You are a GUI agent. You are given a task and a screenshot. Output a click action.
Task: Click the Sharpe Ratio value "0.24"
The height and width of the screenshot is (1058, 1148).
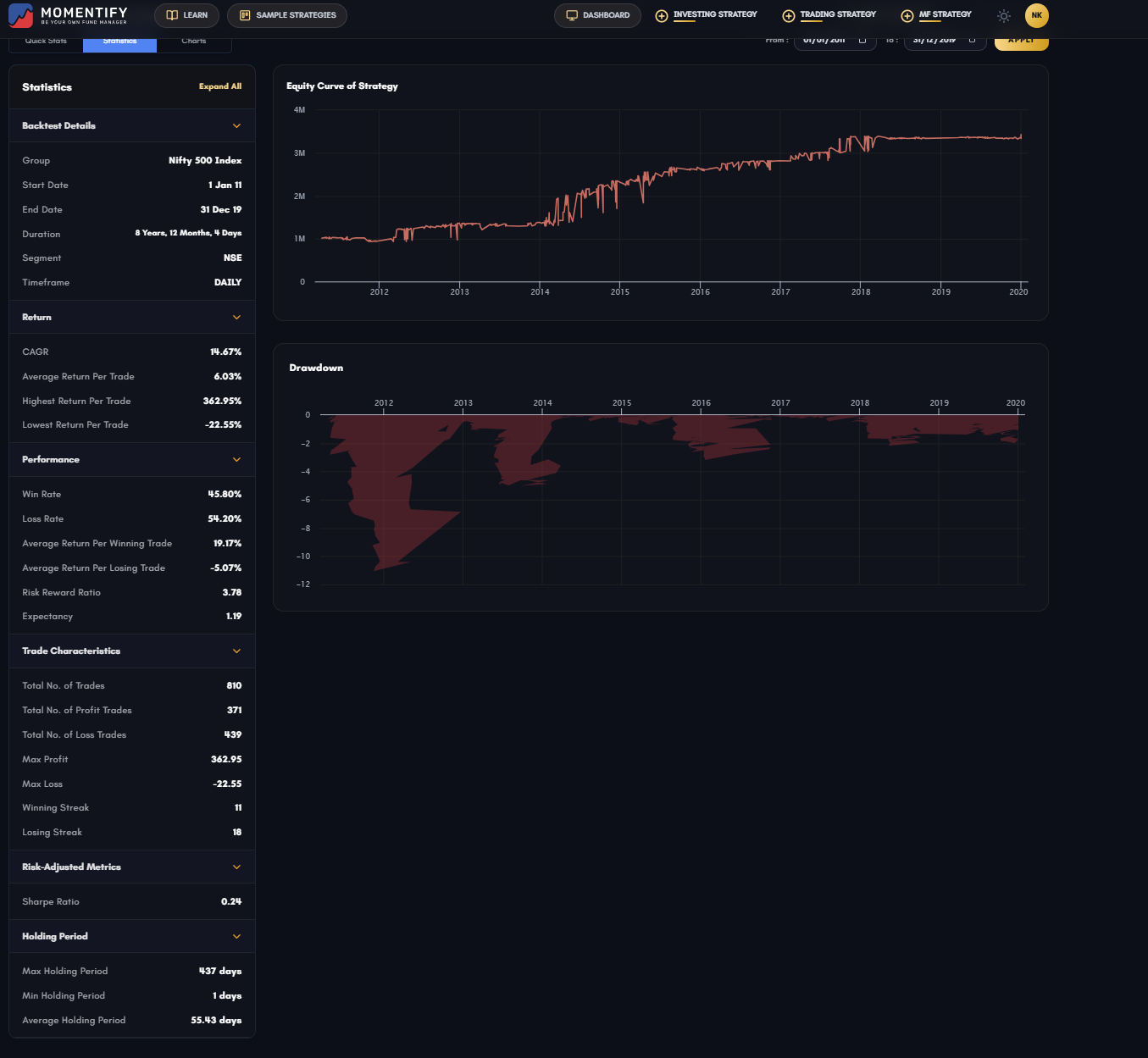(x=231, y=901)
